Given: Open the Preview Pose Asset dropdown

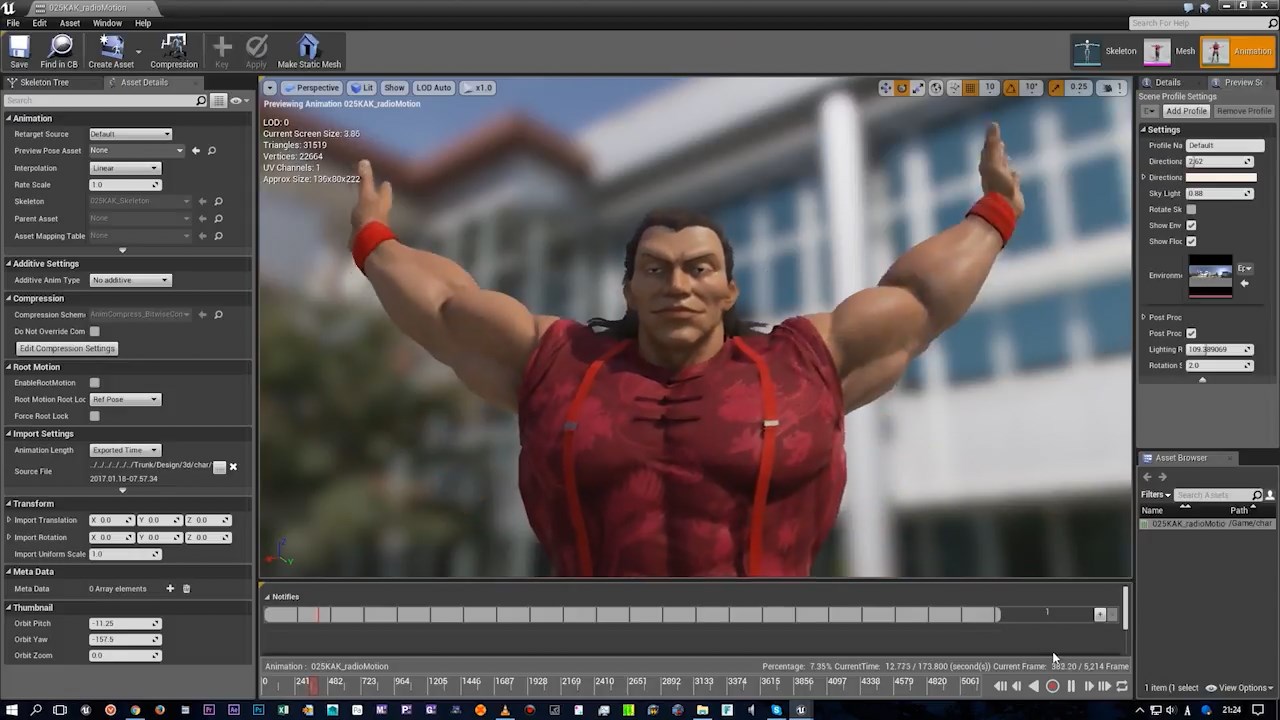Looking at the screenshot, I should pos(137,151).
